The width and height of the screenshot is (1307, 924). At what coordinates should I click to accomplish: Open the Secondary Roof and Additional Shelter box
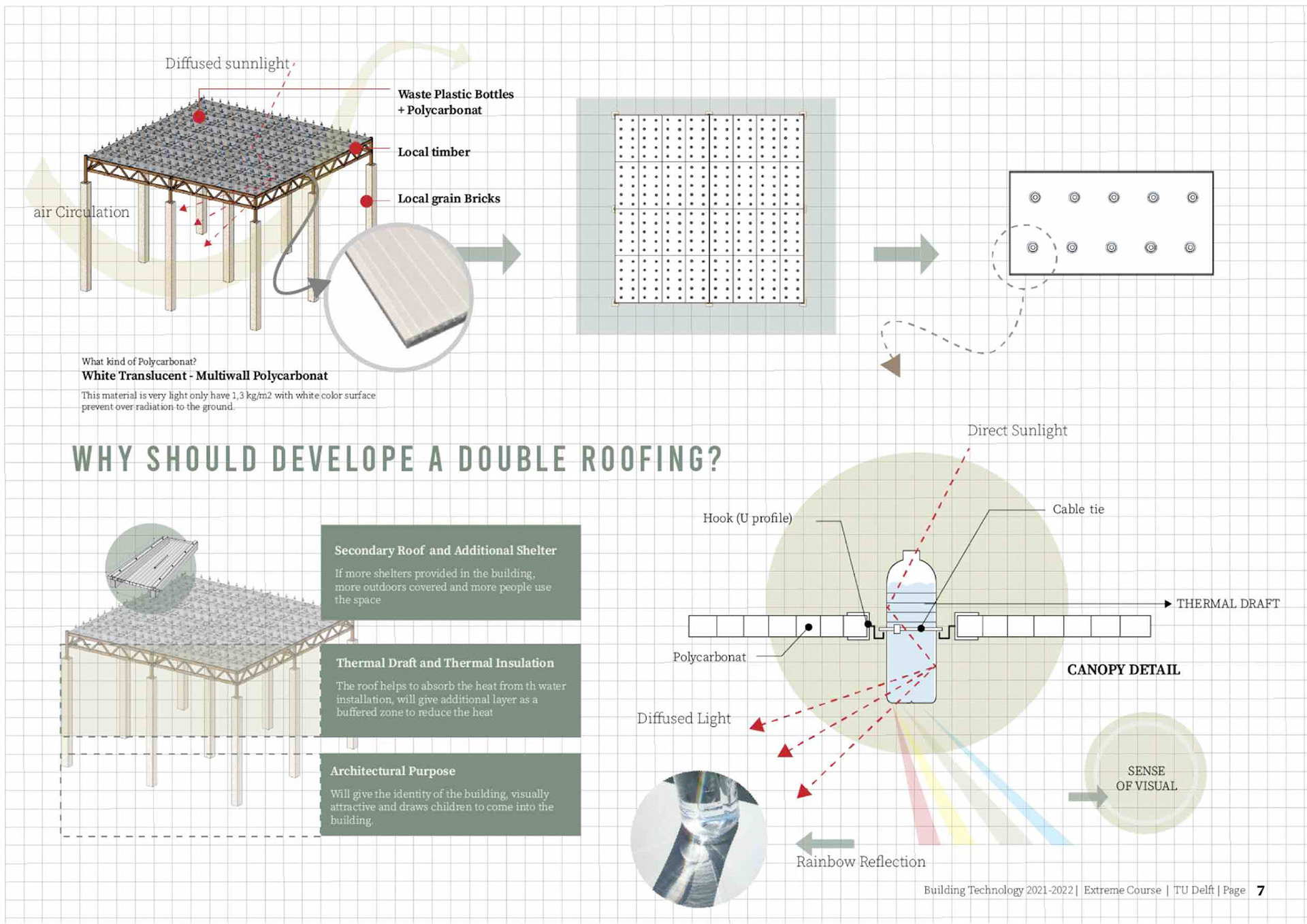coord(450,572)
